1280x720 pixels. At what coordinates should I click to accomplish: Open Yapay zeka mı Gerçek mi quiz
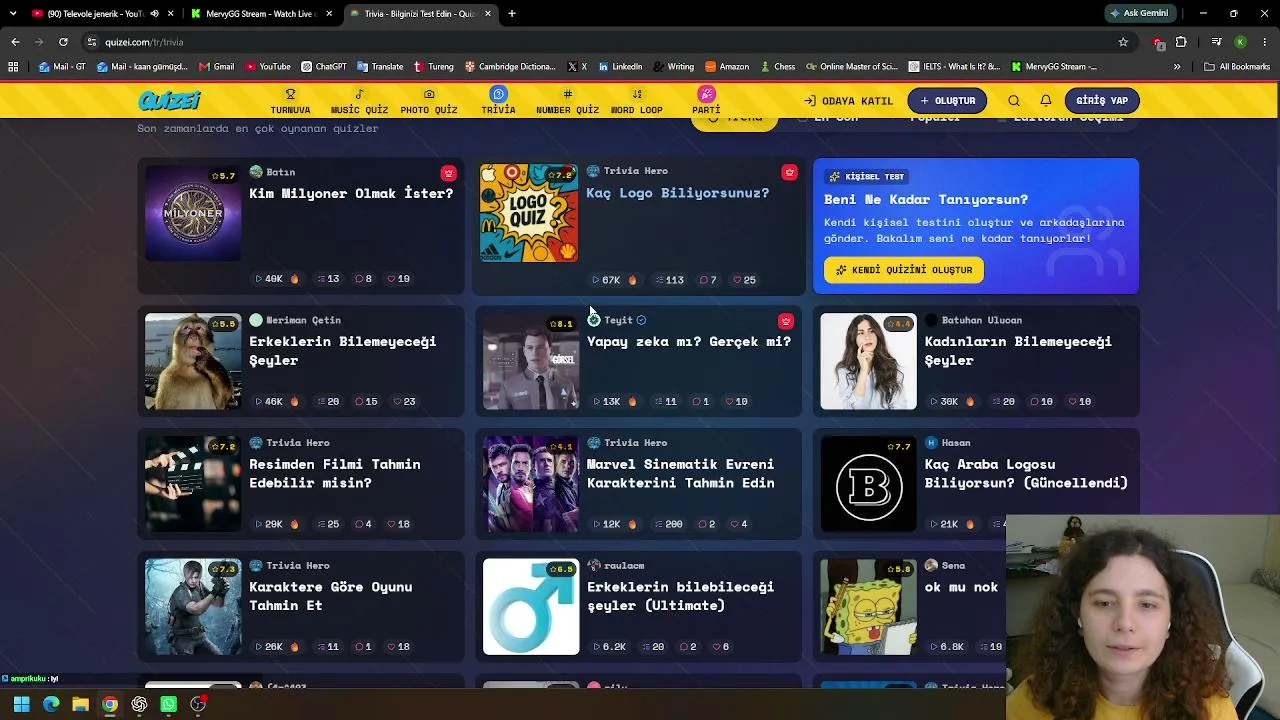688,342
